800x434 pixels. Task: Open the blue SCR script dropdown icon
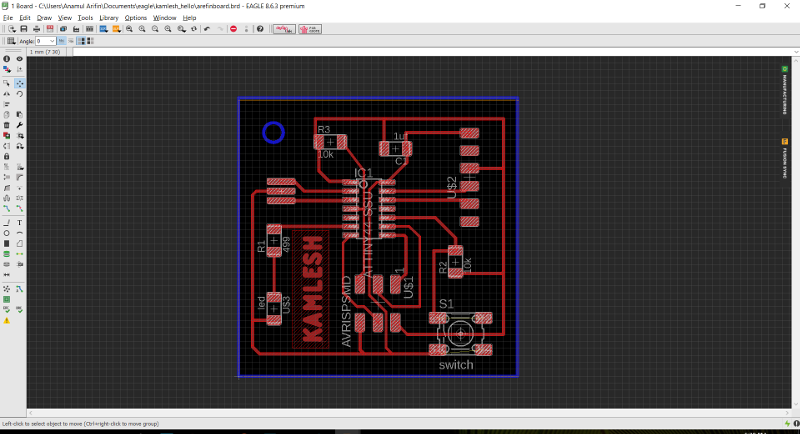pos(104,29)
